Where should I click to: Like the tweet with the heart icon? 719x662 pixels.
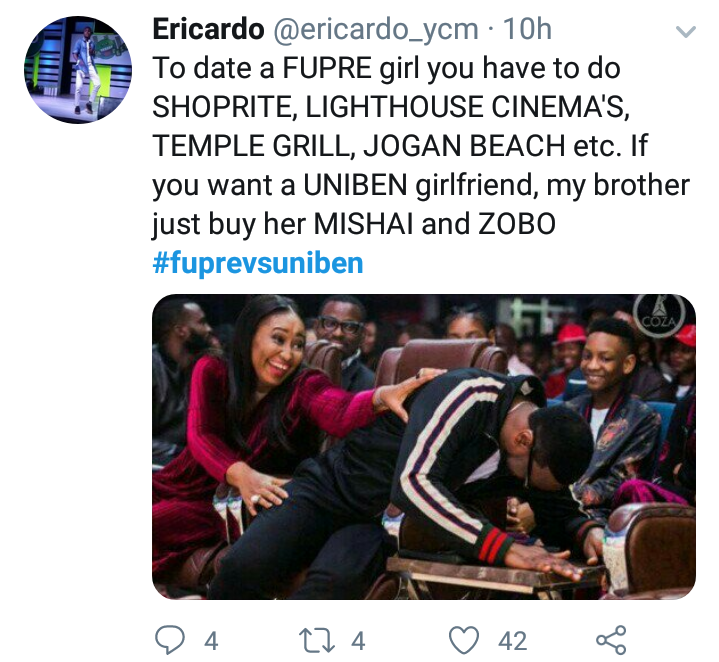pyautogui.click(x=464, y=640)
